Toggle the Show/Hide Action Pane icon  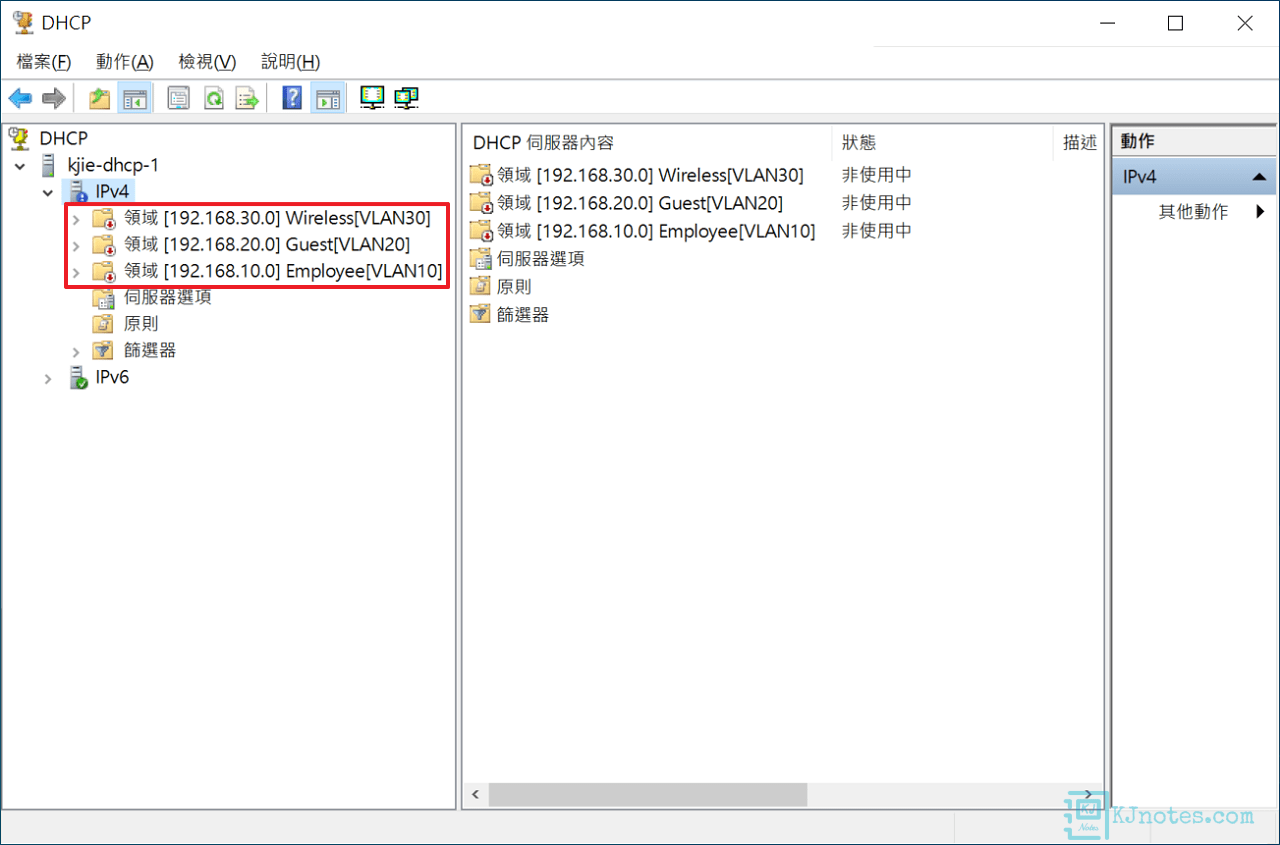pyautogui.click(x=327, y=98)
